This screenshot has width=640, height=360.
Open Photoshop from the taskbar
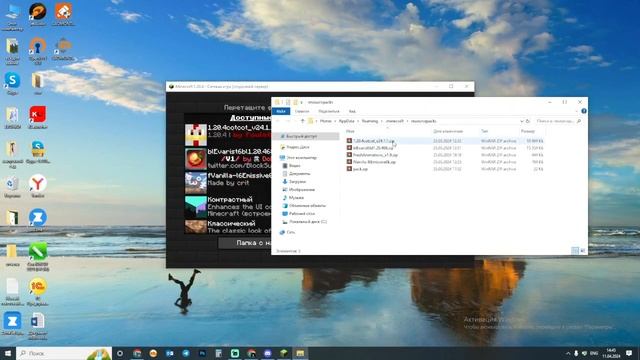click(202, 353)
